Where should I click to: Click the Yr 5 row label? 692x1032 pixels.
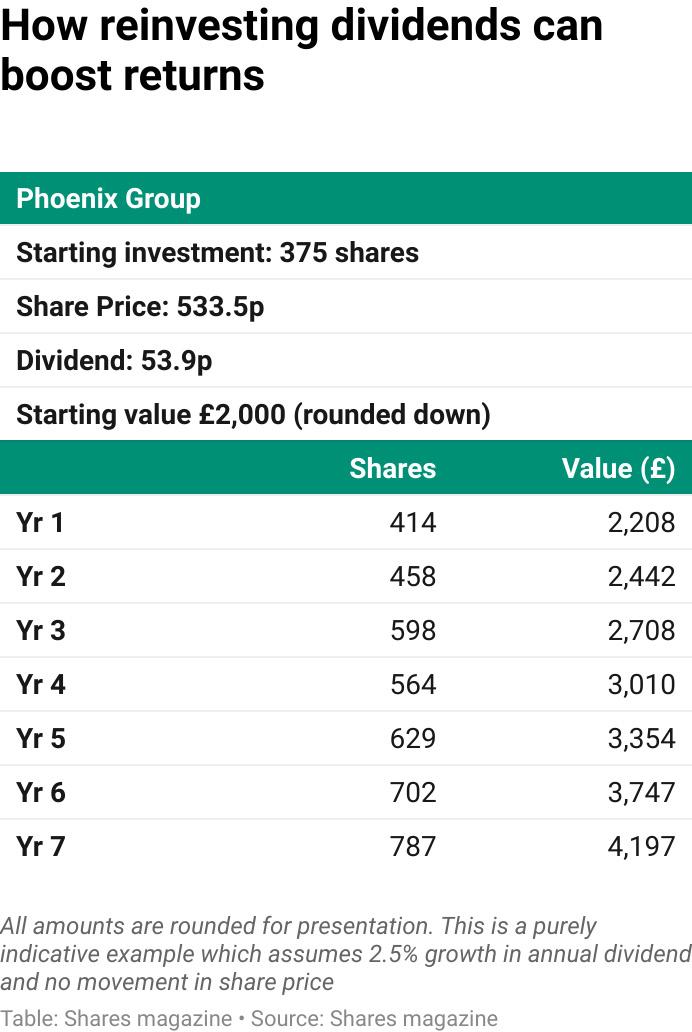click(40, 738)
